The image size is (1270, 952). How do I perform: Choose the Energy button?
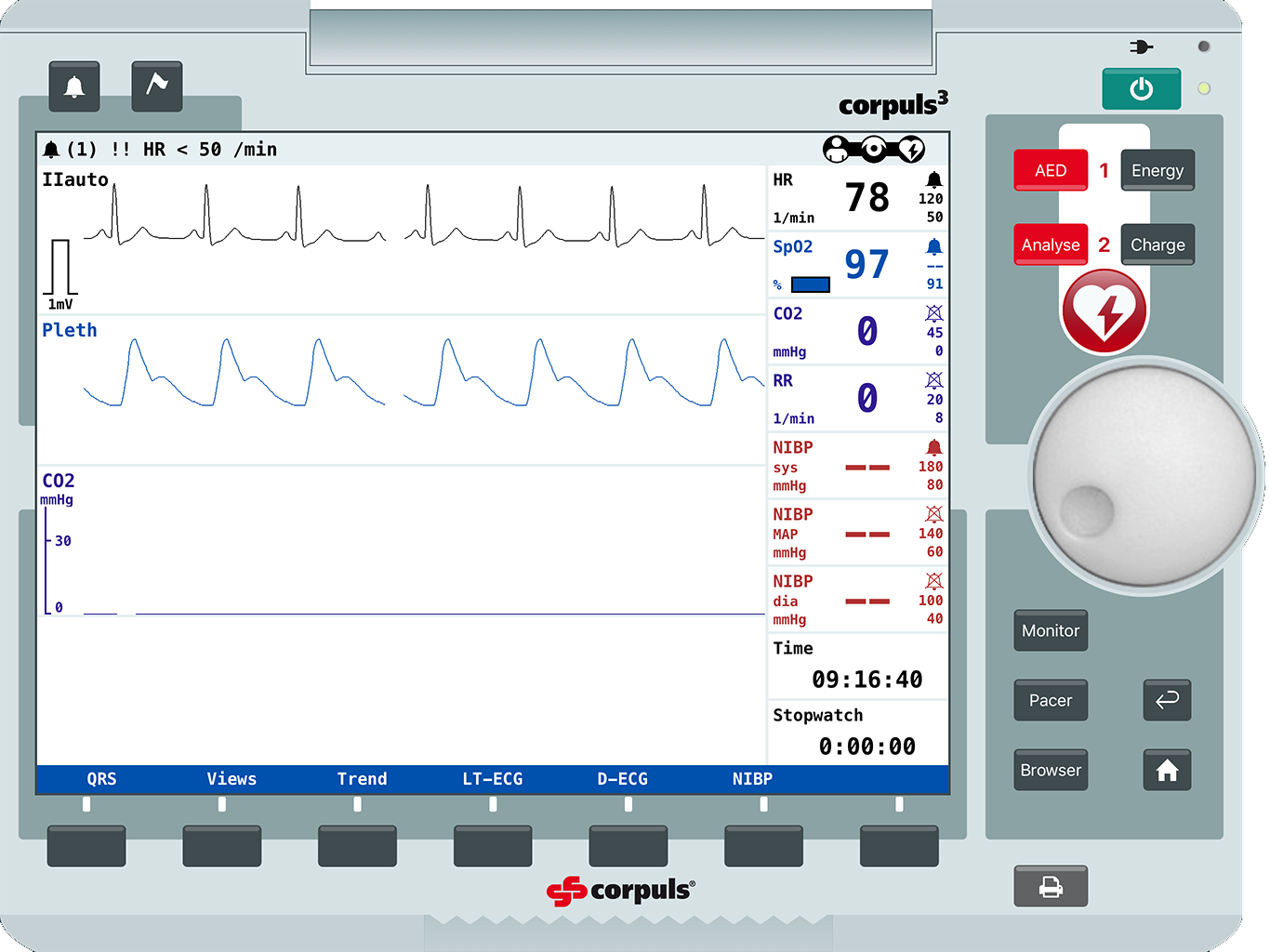tap(1158, 170)
